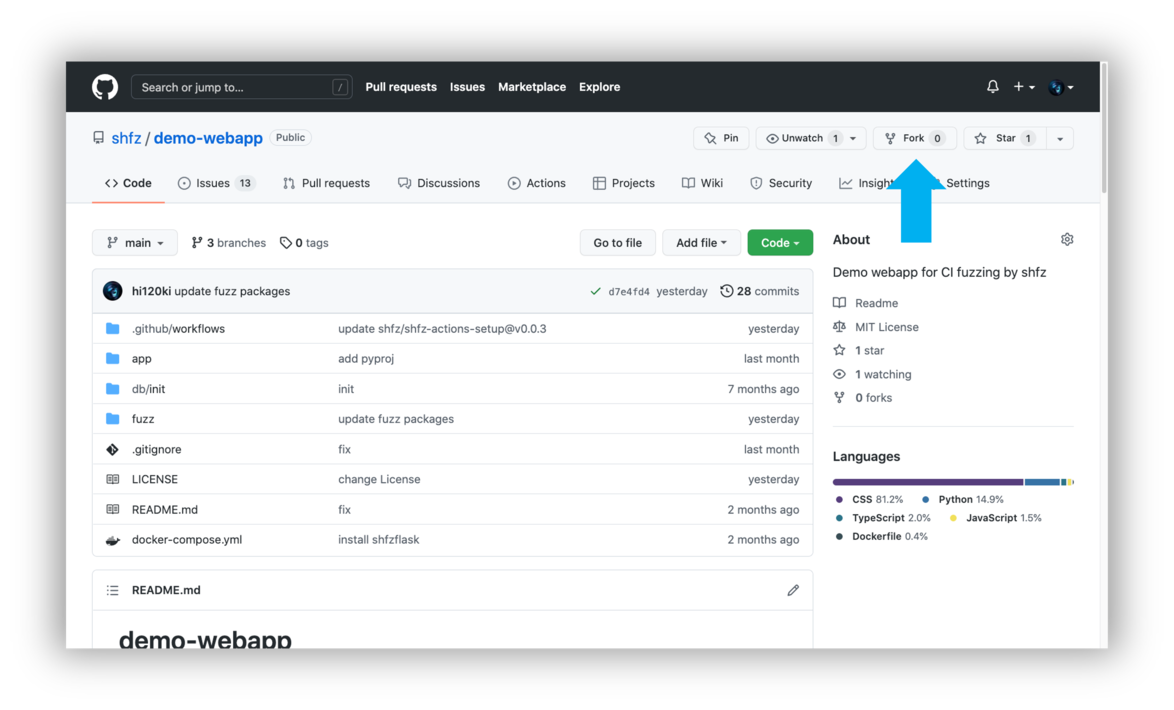Open commit d7e4fd4

click(629, 291)
